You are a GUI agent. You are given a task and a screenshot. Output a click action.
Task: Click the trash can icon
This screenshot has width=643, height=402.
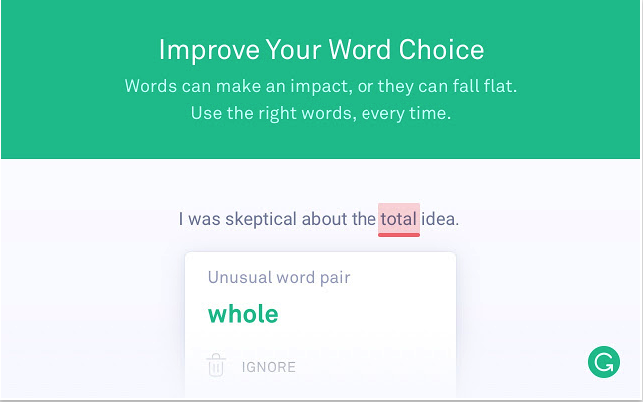pyautogui.click(x=216, y=366)
